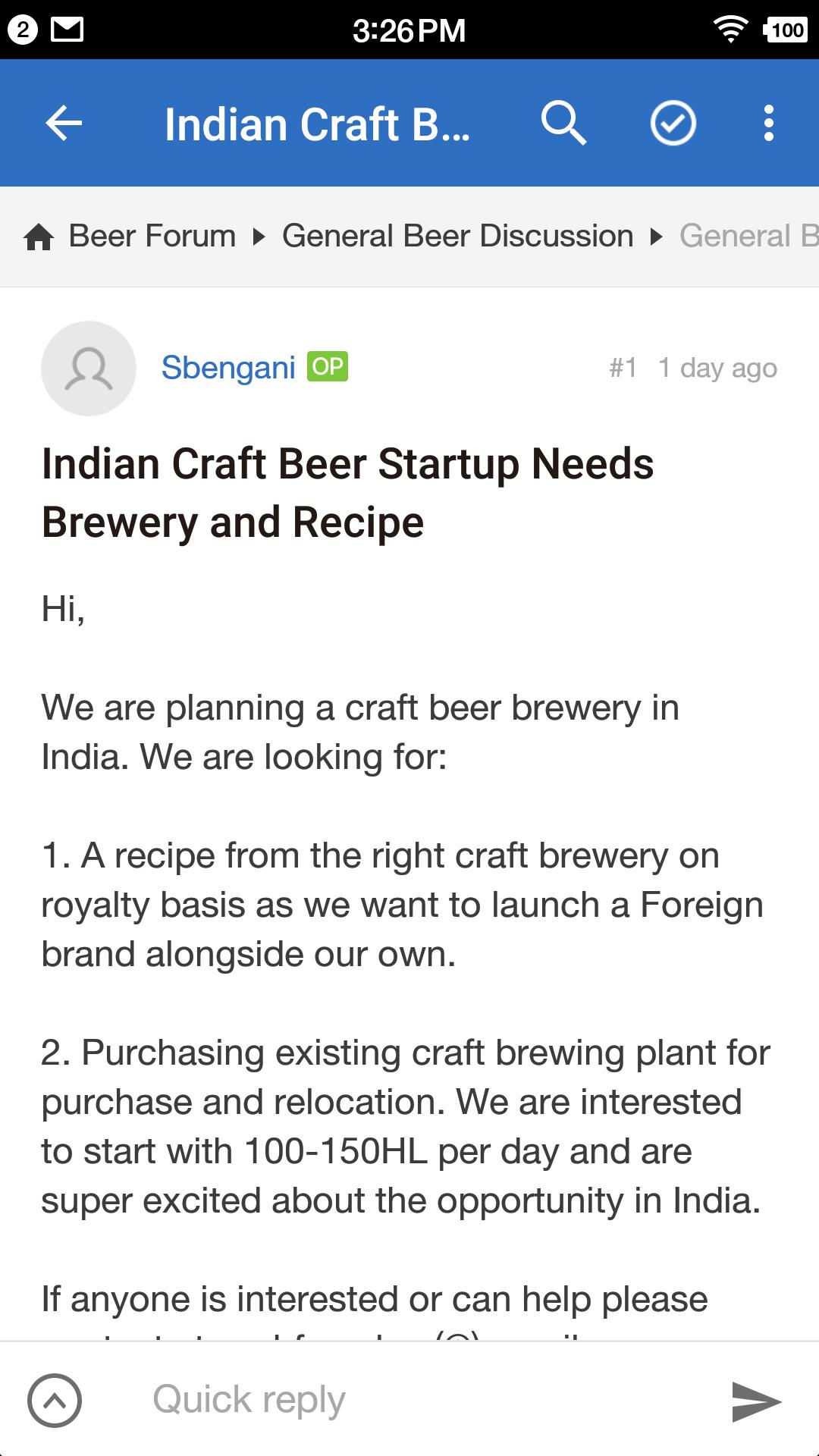This screenshot has height=1456, width=819.
Task: Tap the #1 post number
Action: [623, 369]
